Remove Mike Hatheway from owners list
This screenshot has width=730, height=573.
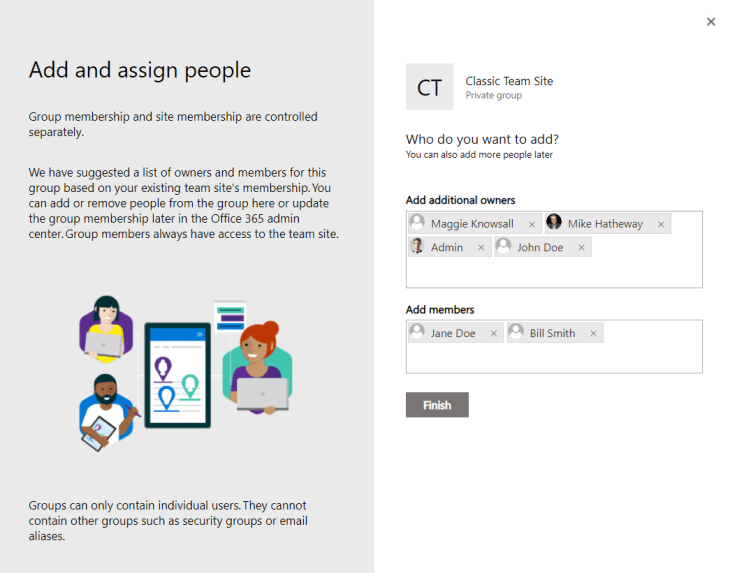[x=661, y=224]
